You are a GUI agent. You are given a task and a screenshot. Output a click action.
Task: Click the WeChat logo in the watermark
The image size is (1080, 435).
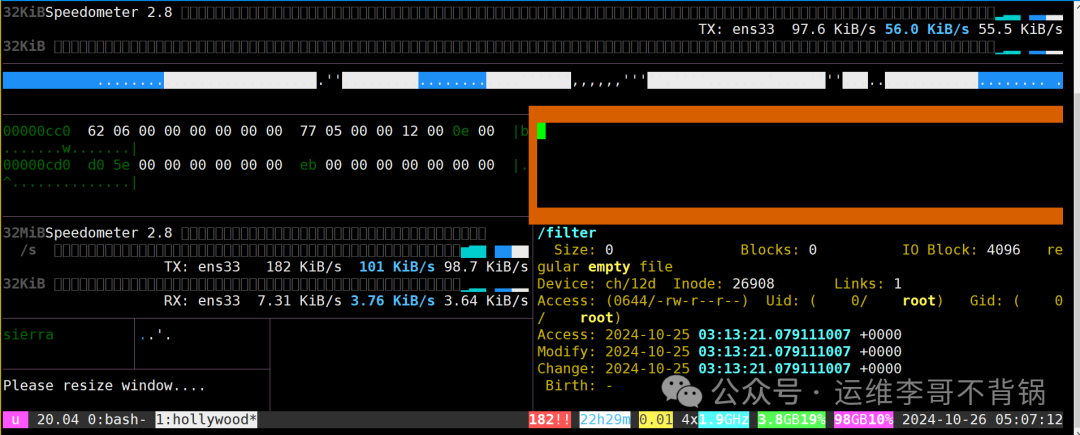[x=682, y=393]
